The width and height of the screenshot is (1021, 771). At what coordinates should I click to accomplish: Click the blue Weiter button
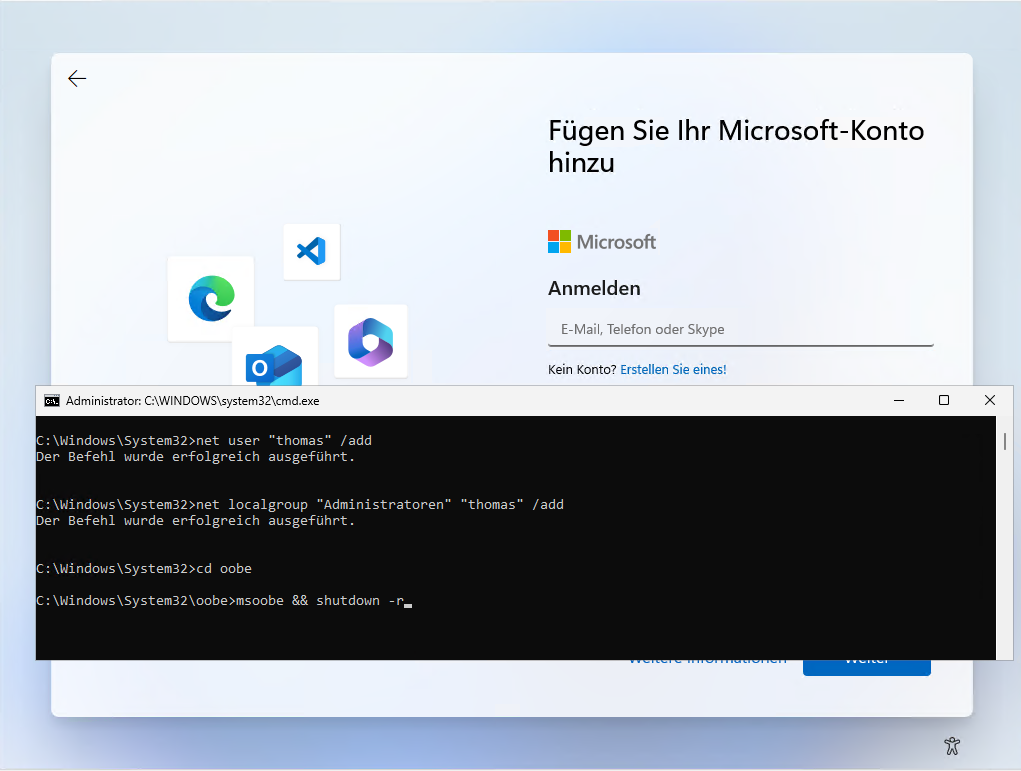[x=866, y=667]
